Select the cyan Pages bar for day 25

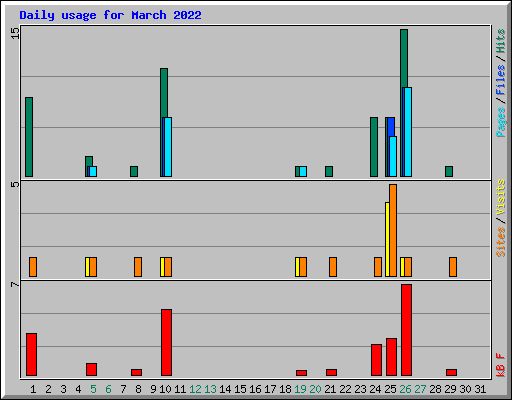tap(393, 157)
